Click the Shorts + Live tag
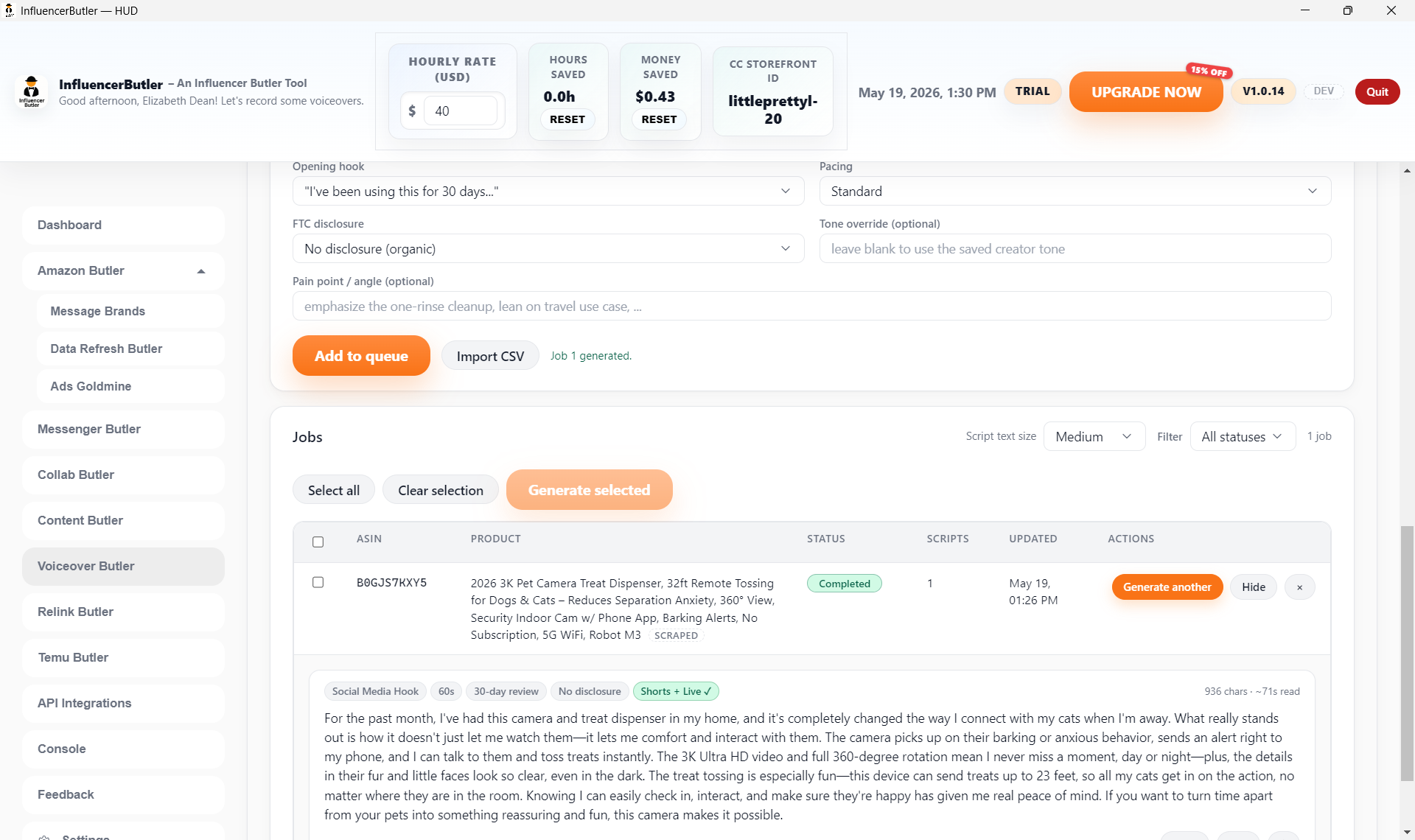 point(676,691)
